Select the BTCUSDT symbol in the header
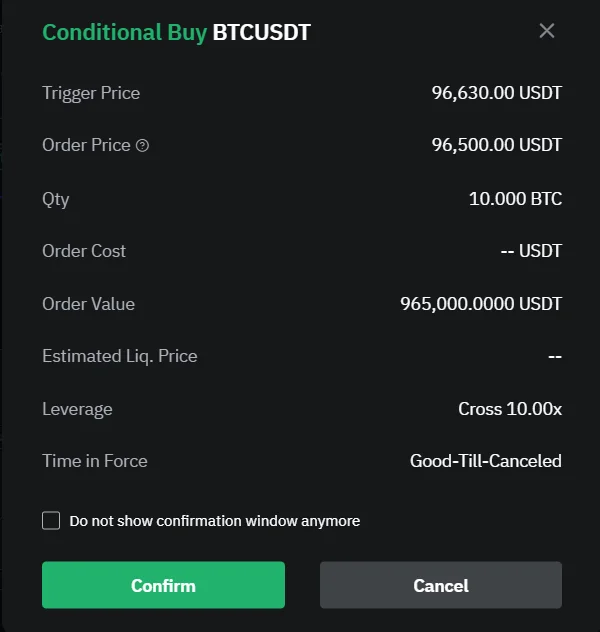This screenshot has height=632, width=600. 261,32
